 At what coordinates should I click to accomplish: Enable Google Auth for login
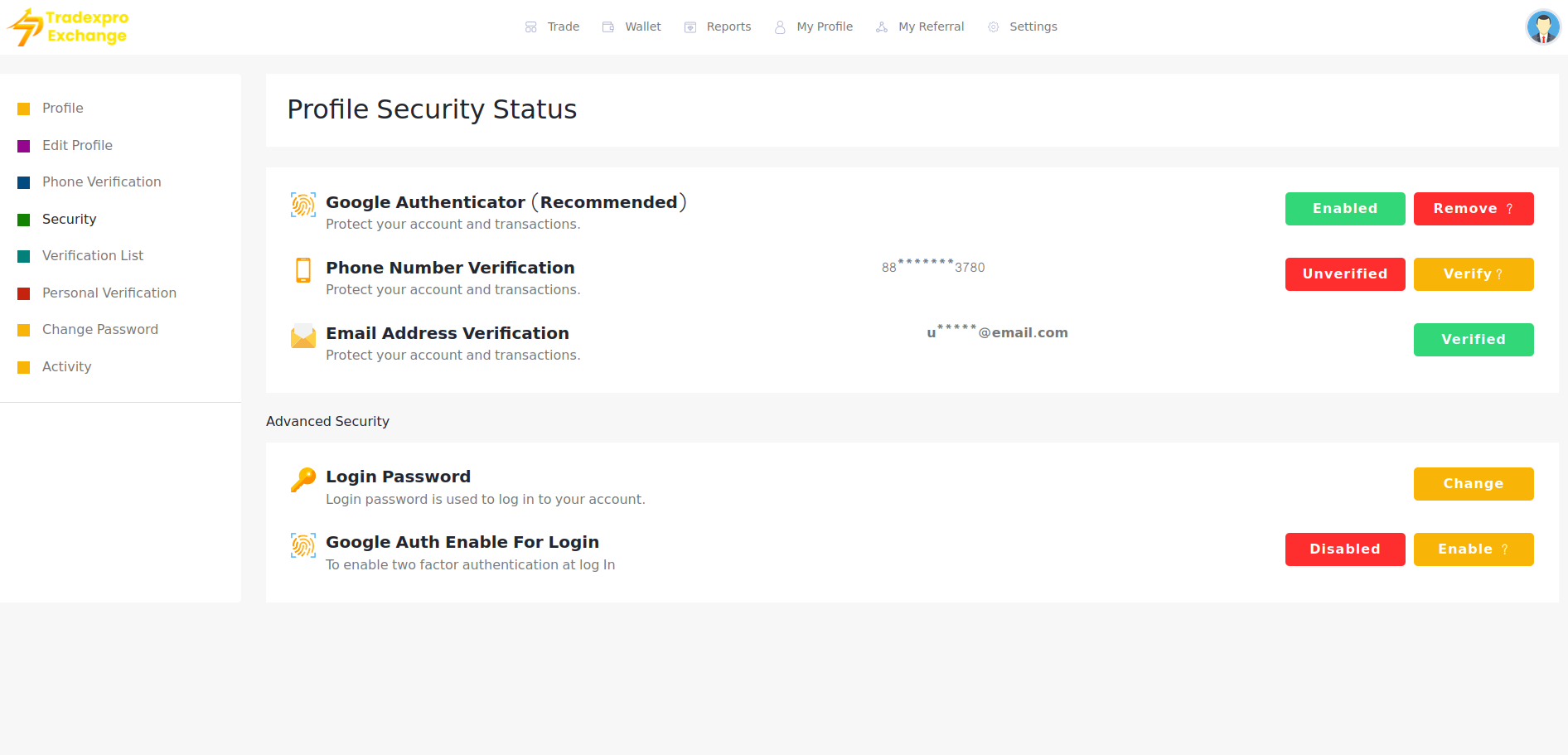pos(1473,549)
